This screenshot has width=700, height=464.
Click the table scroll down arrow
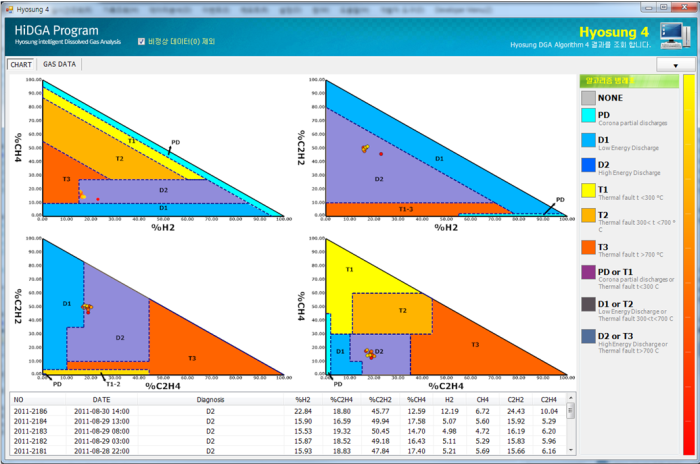pyautogui.click(x=571, y=450)
